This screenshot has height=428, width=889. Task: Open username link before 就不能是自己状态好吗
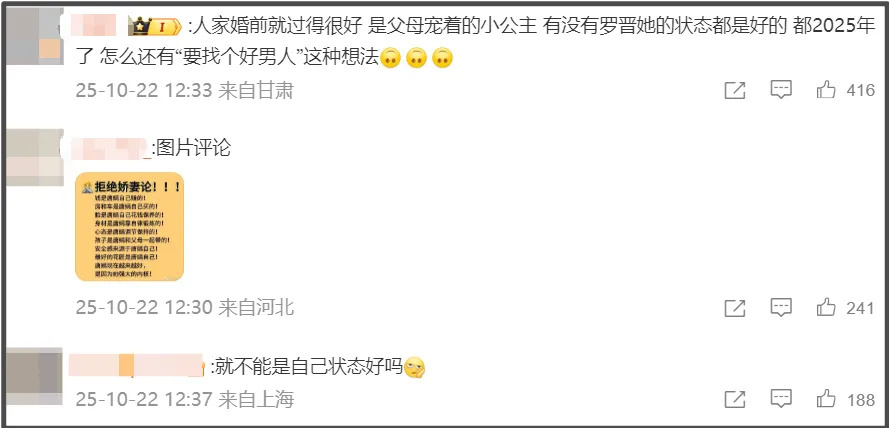coord(136,365)
